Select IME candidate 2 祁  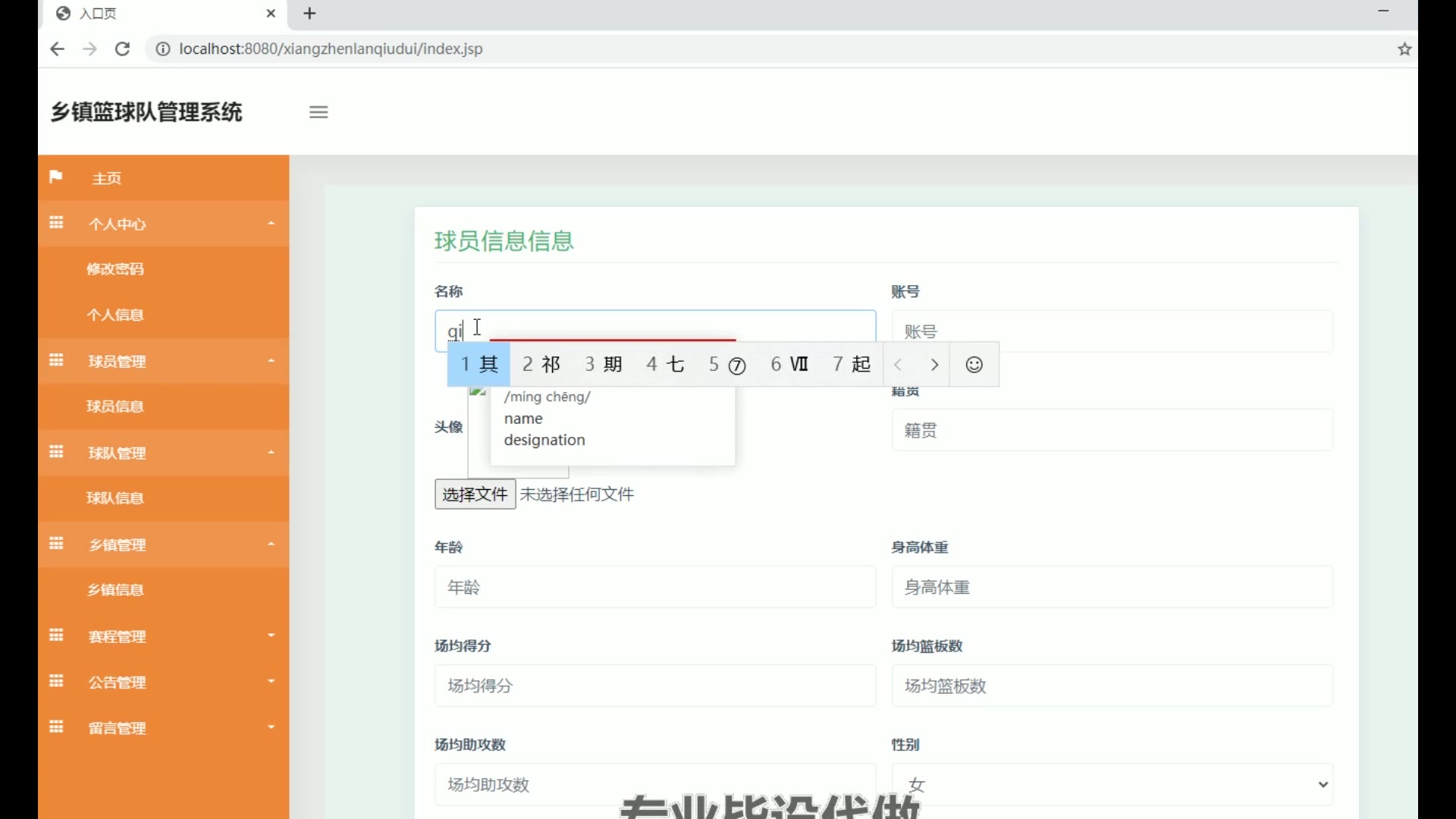pos(541,365)
